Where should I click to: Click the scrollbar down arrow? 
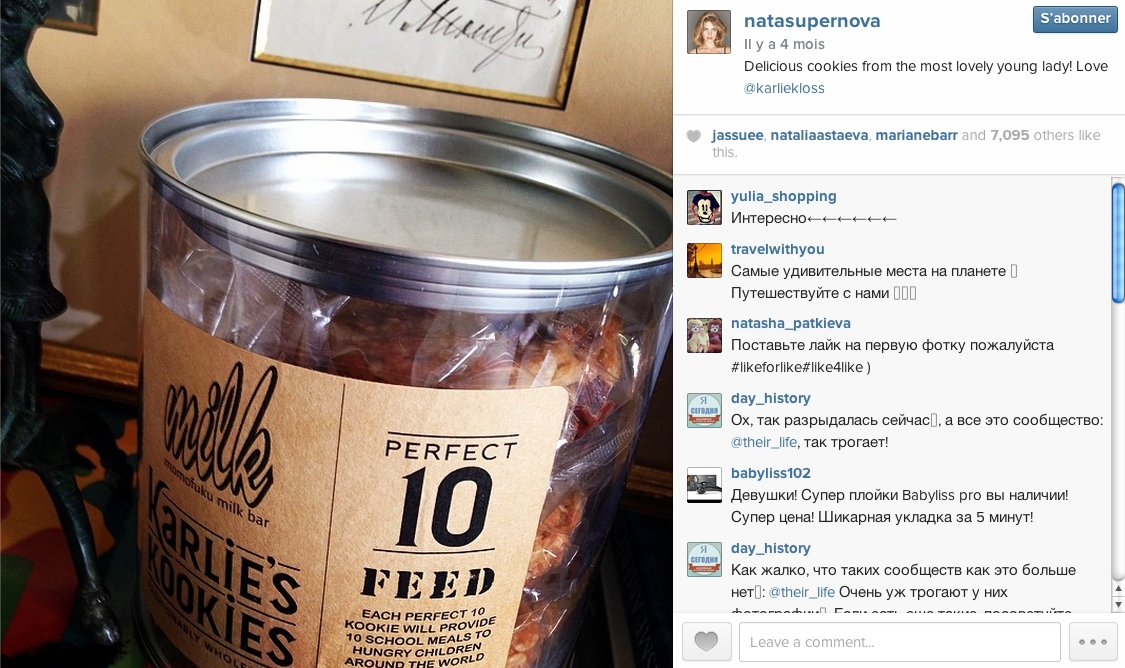pyautogui.click(x=1118, y=605)
